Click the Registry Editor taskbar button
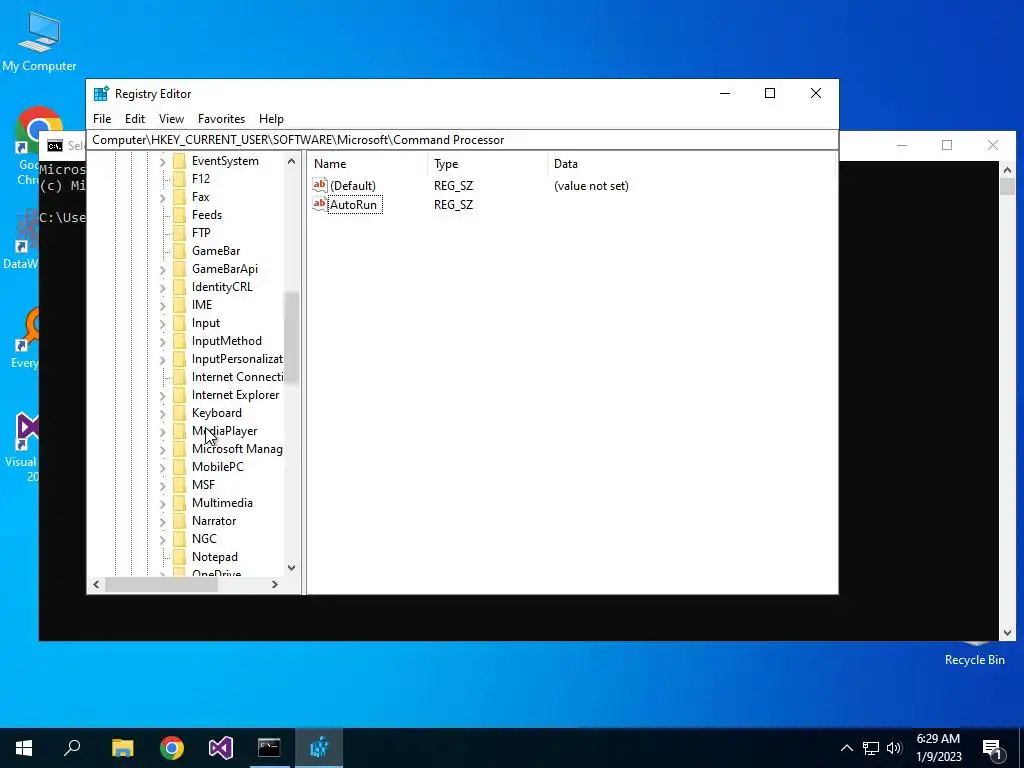Screen dimensions: 1024x768 (319, 748)
